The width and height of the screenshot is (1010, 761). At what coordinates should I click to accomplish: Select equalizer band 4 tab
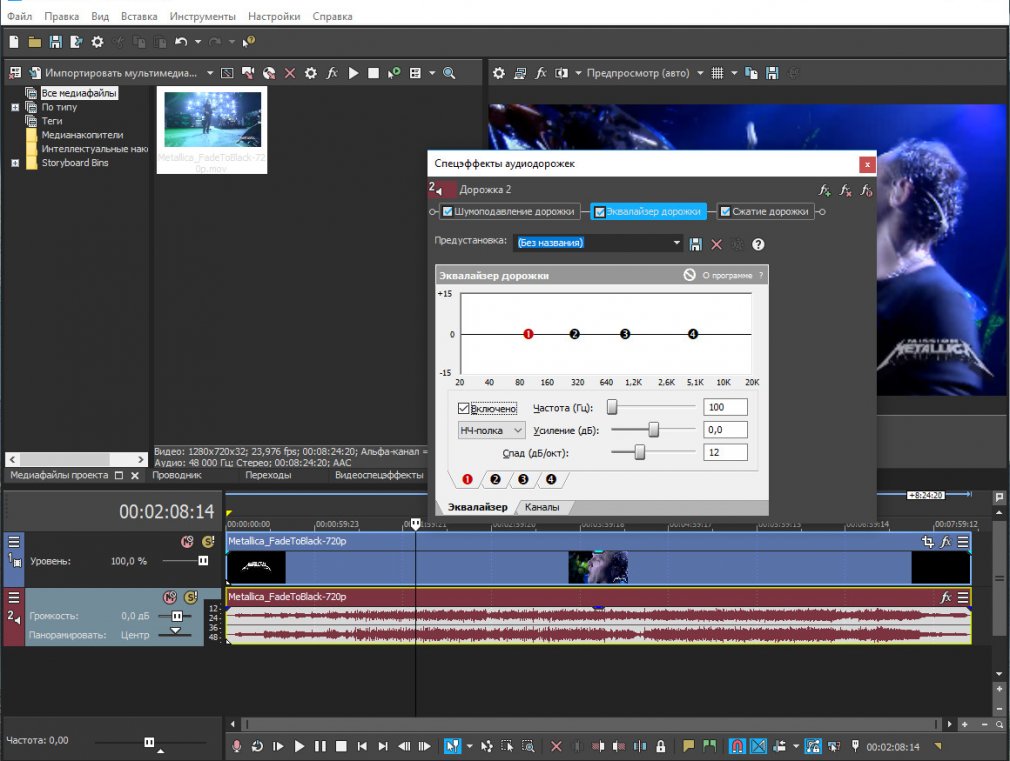click(551, 479)
